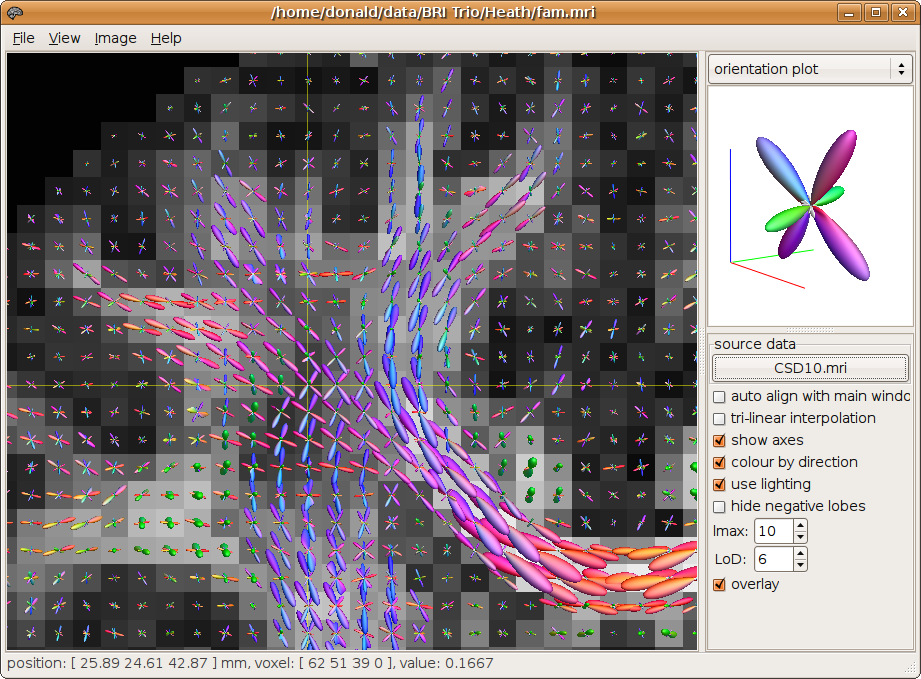921x679 pixels.
Task: Click the brain app icon in title bar
Action: [x=14, y=12]
